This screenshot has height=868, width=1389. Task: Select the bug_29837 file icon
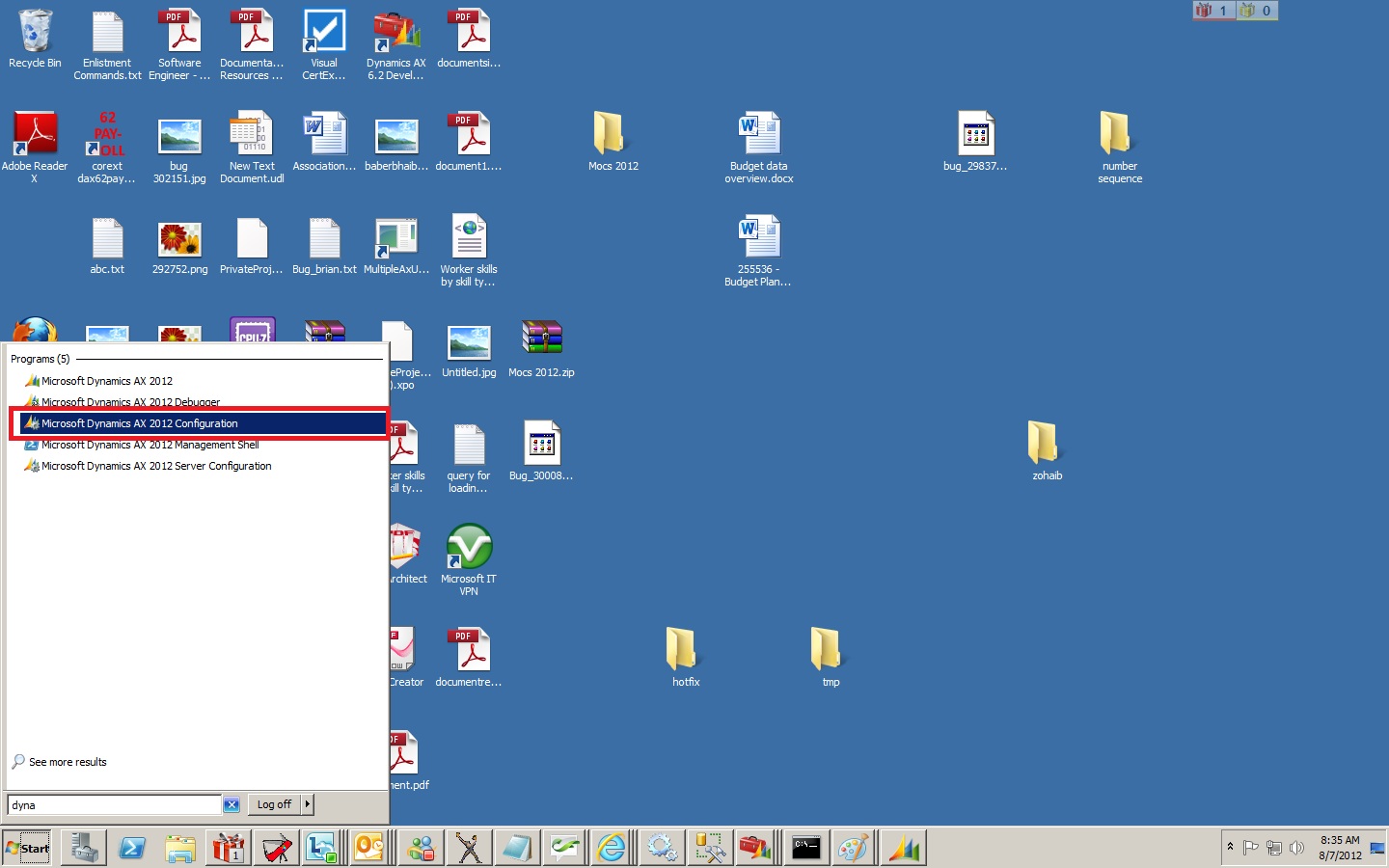click(x=975, y=142)
